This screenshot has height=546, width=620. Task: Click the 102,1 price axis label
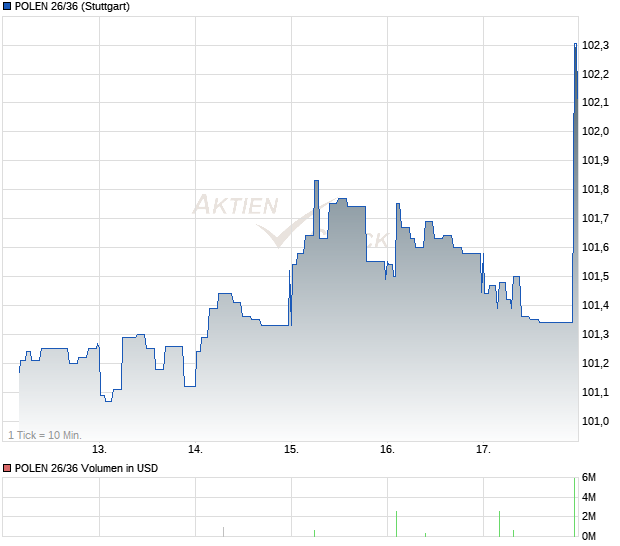[595, 102]
